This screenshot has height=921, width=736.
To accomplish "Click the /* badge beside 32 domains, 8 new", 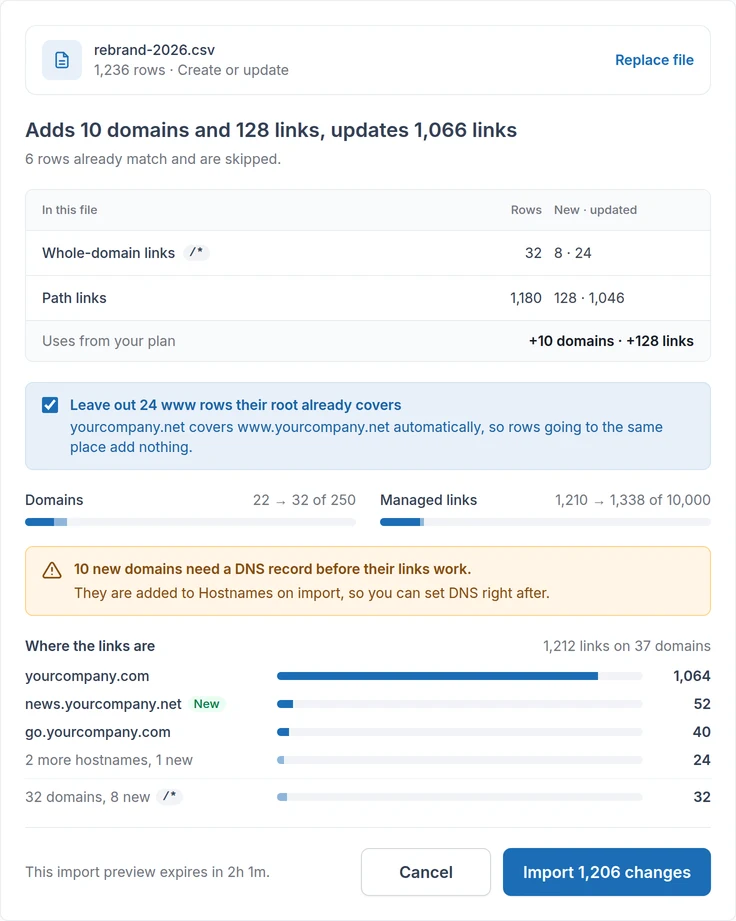I will point(170,796).
